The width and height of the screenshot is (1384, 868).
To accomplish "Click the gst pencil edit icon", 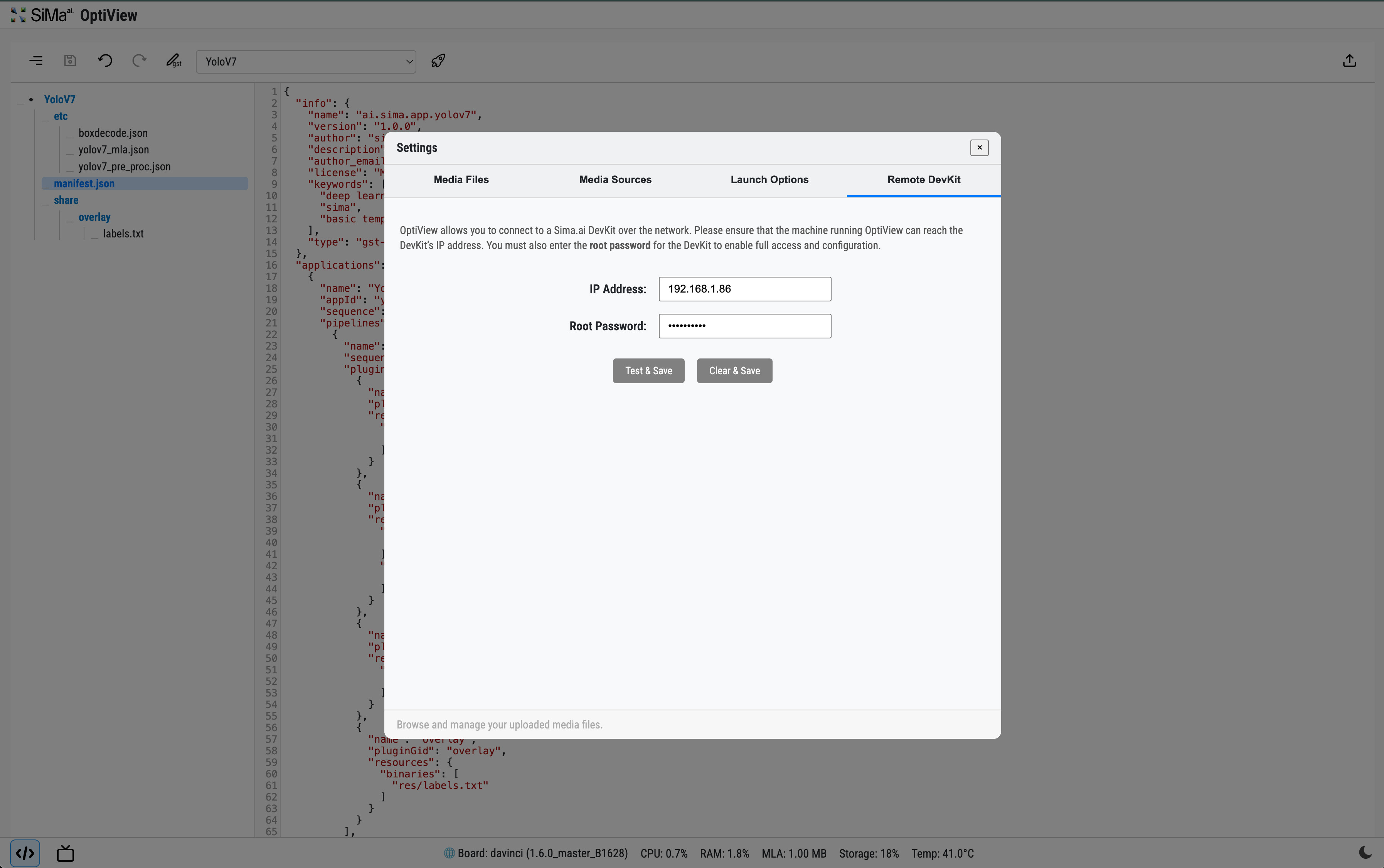I will (173, 61).
